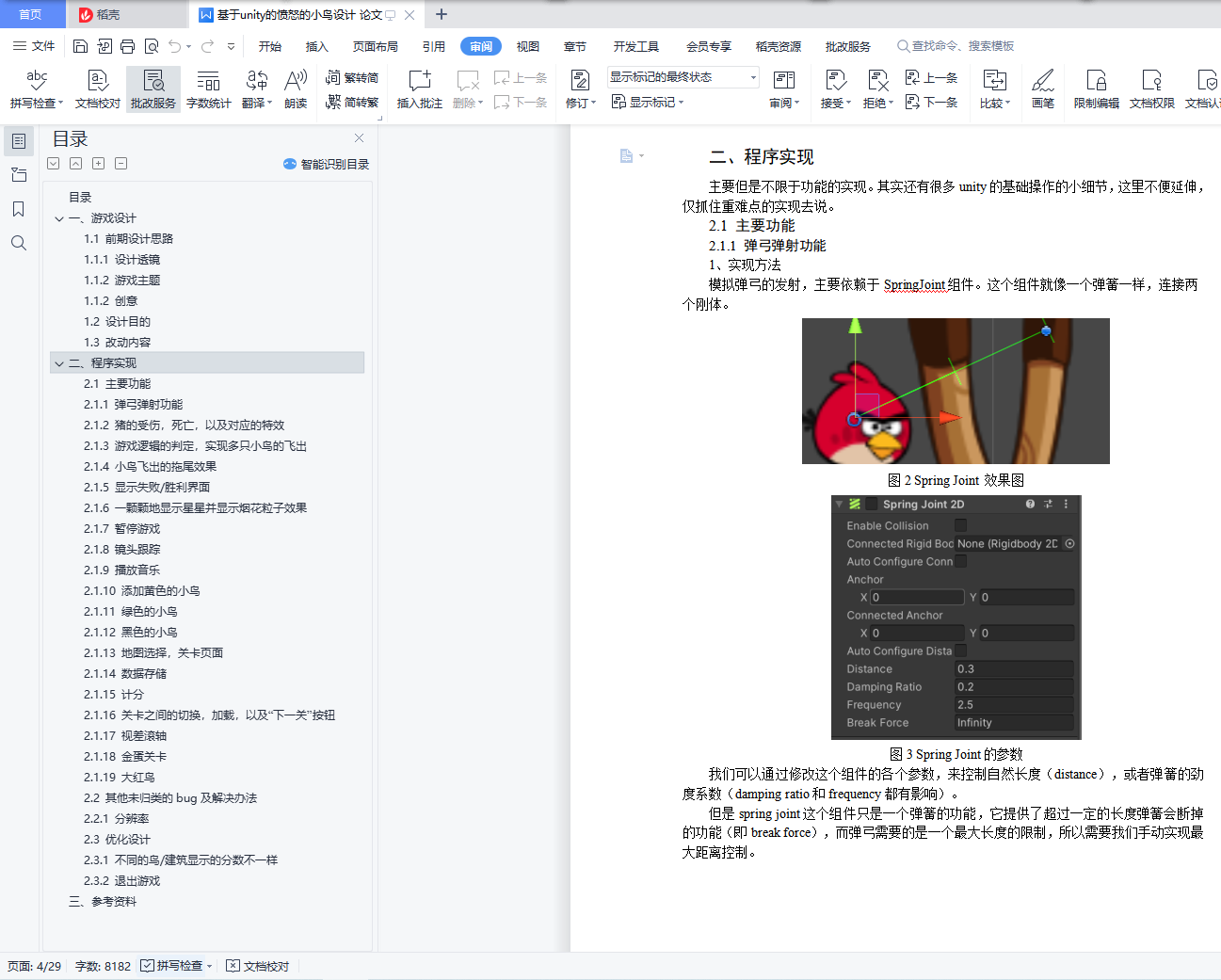
Task: Click the down-chevron box icon under 目录
Action: pos(54,164)
